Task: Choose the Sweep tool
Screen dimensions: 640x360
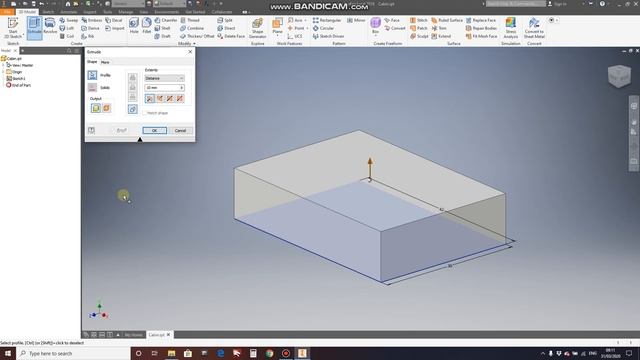Action: 69,20
